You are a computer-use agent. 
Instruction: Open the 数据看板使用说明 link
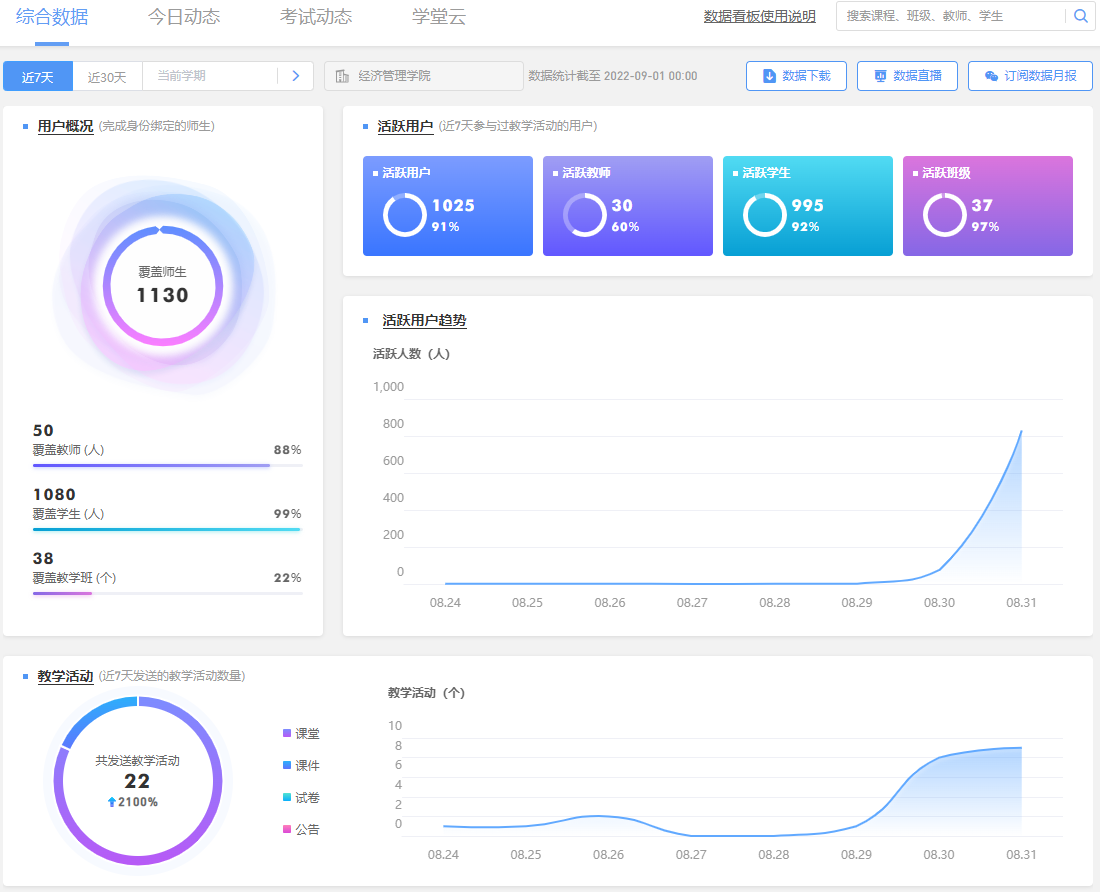pyautogui.click(x=759, y=16)
